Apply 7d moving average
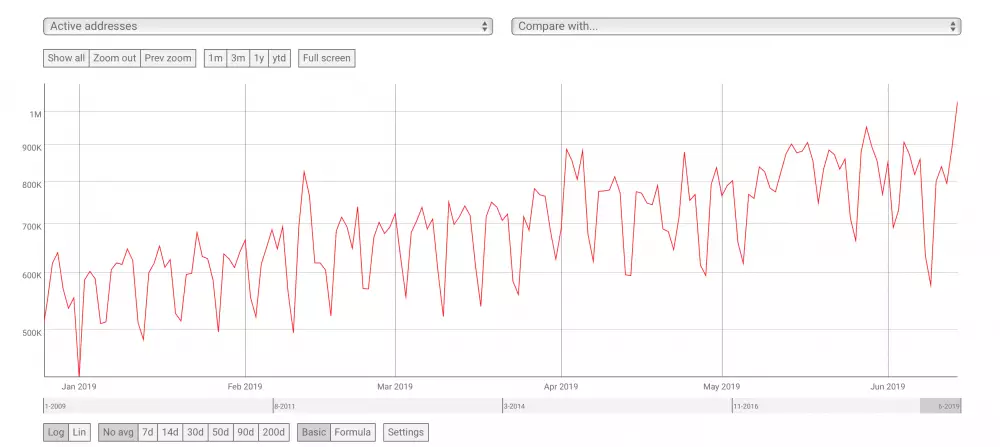Viewport: 1000px width, 447px height. (148, 432)
